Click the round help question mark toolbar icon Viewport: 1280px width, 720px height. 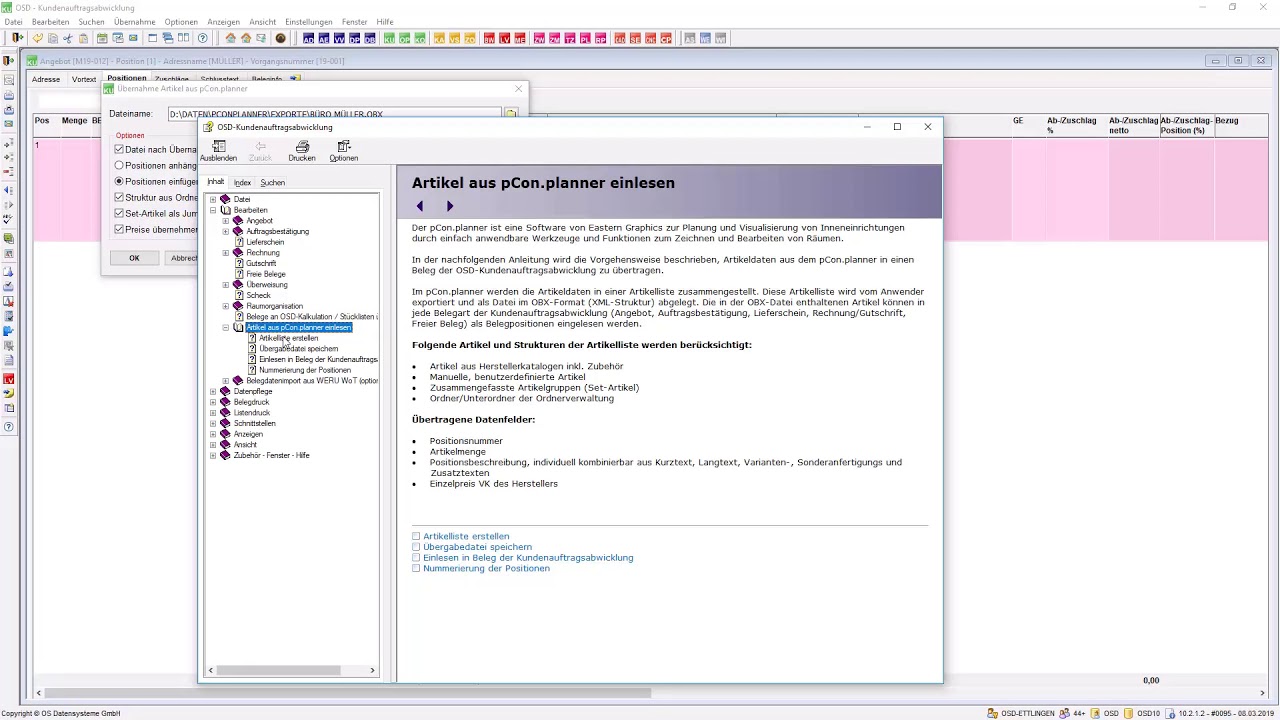[x=203, y=38]
